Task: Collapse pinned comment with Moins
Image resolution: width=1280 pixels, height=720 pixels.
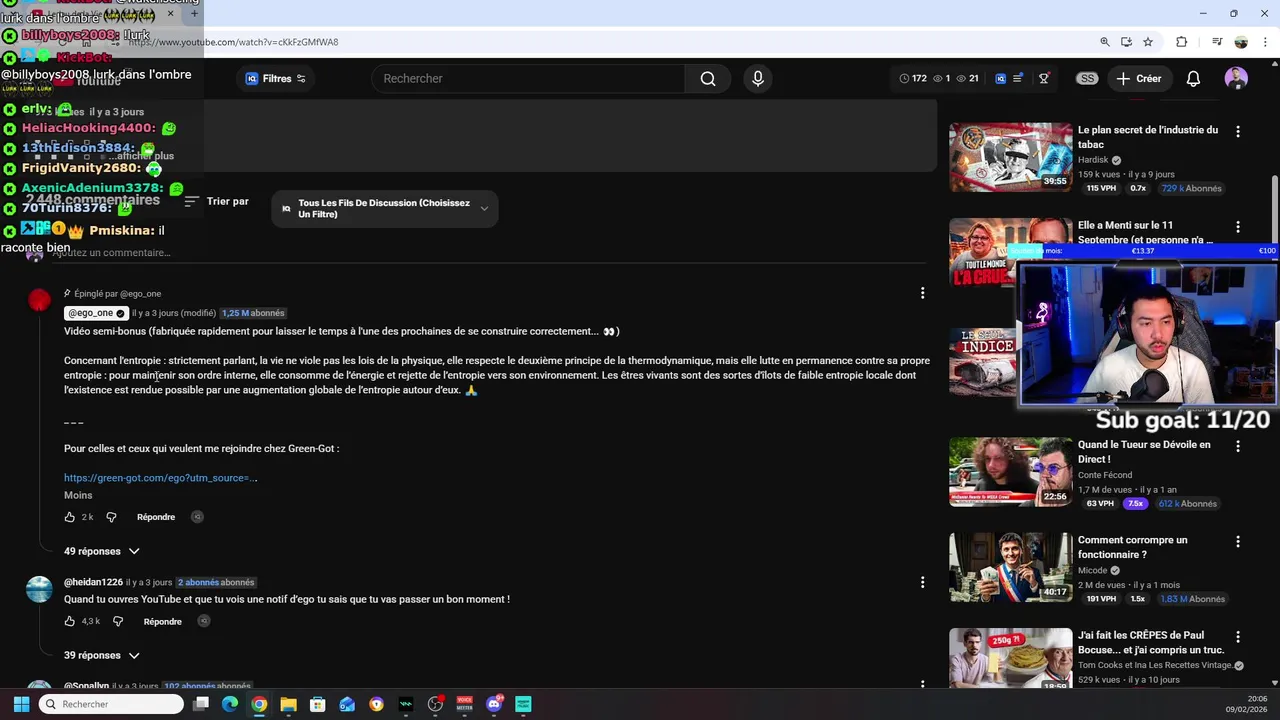Action: point(78,495)
